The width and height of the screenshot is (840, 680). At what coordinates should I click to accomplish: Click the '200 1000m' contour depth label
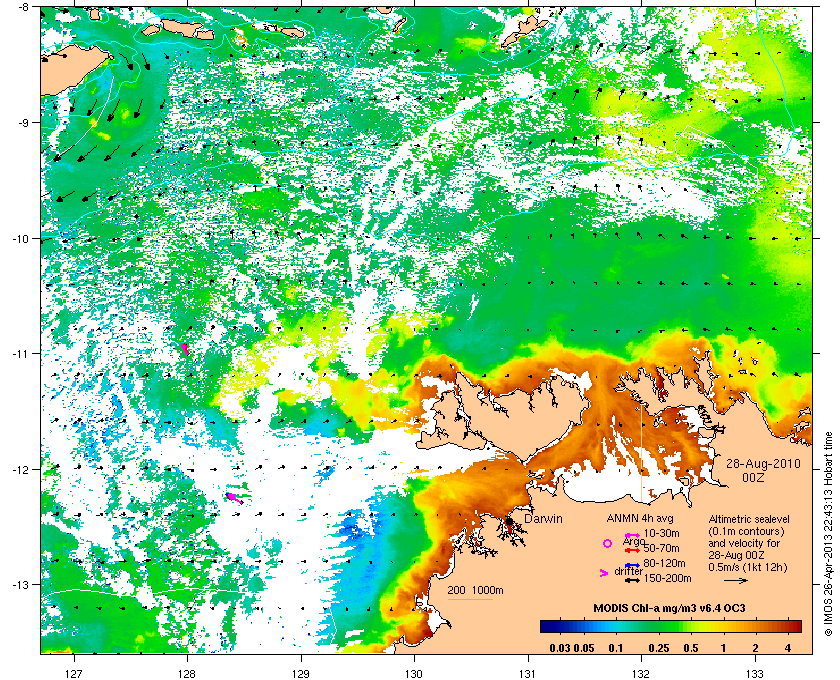point(475,591)
